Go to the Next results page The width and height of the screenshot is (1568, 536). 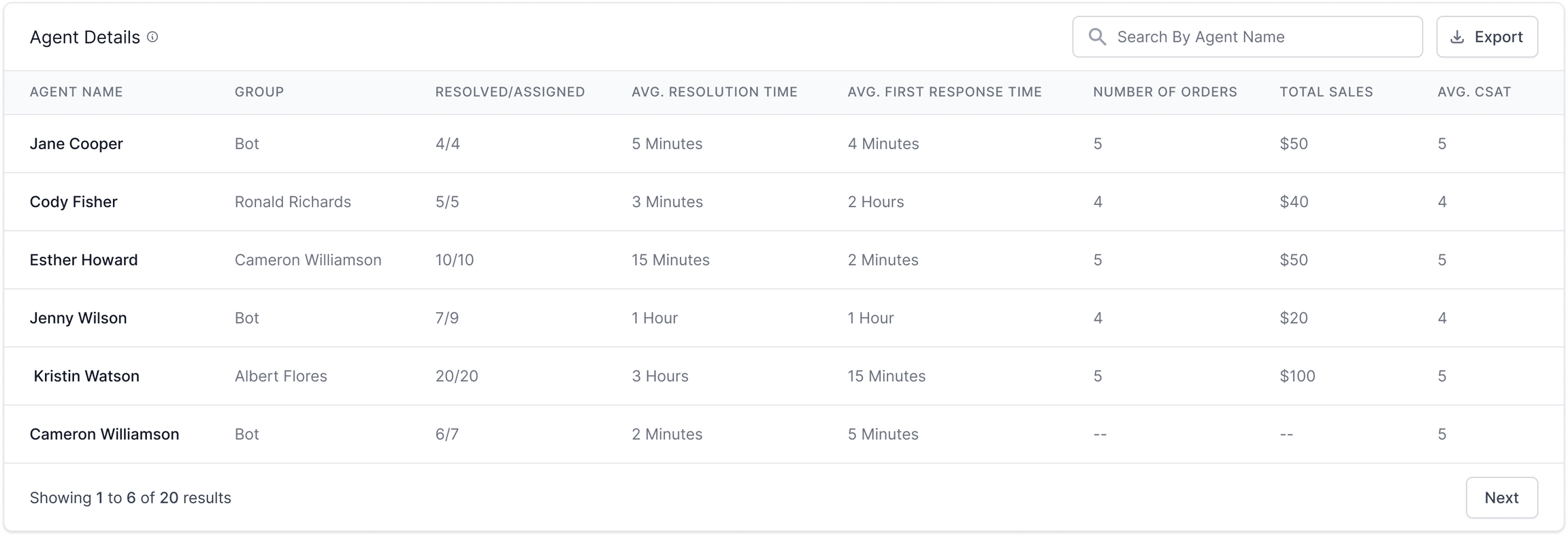click(1501, 498)
